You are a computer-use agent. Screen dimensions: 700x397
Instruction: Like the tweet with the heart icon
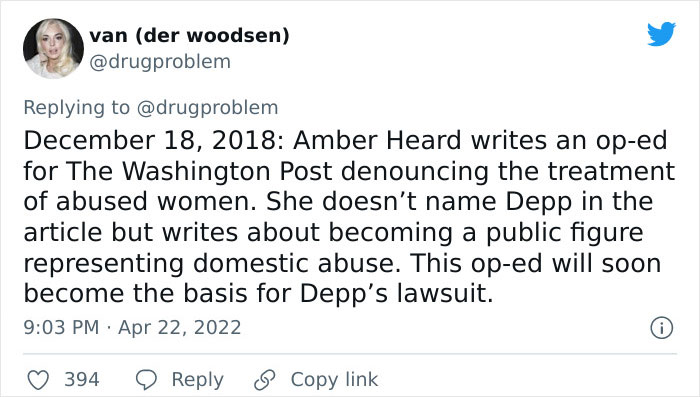[x=38, y=380]
